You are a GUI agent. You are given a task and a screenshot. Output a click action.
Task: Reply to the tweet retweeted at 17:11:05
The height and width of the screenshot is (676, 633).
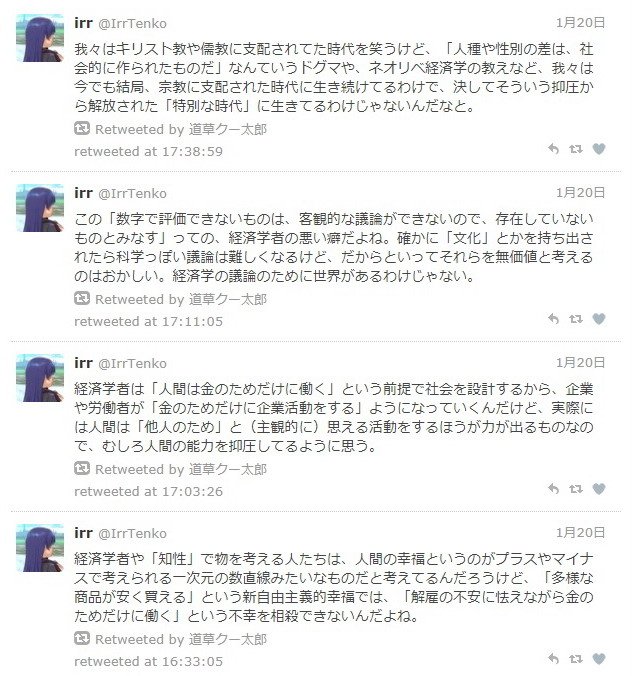point(553,319)
